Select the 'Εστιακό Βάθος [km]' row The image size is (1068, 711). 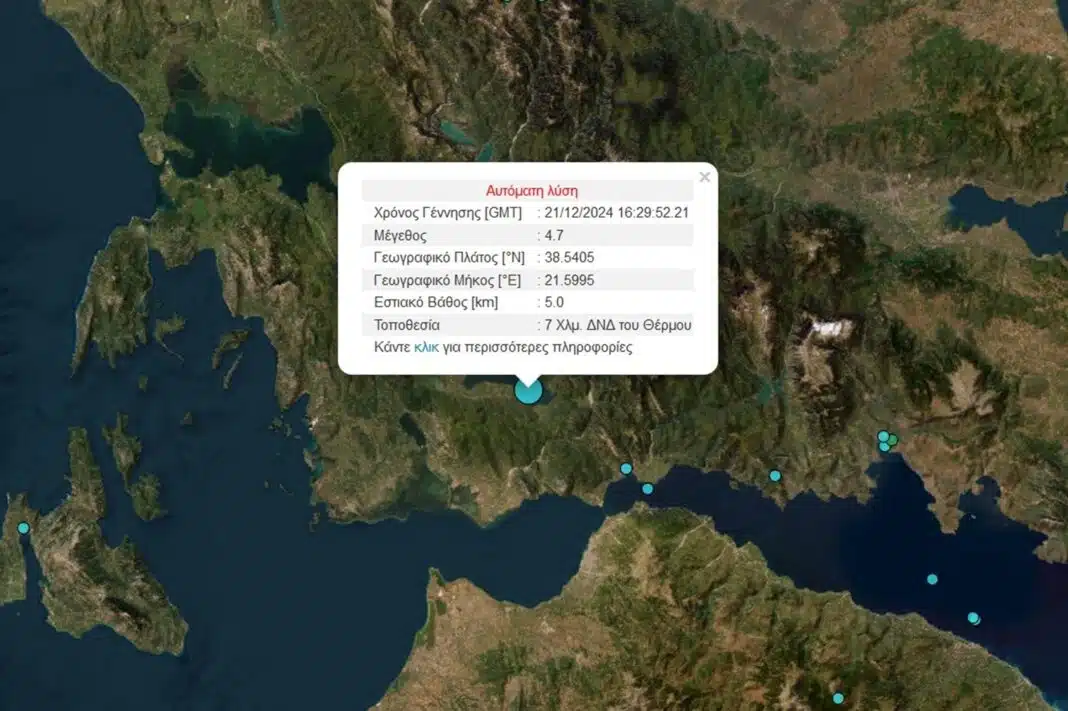click(x=527, y=303)
